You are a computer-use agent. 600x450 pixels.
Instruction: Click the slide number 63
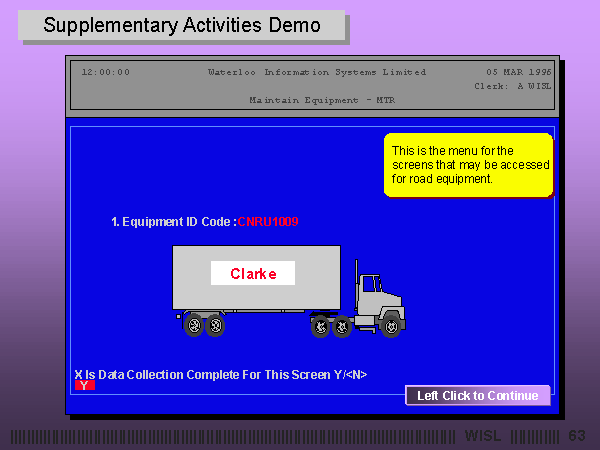coord(577,435)
